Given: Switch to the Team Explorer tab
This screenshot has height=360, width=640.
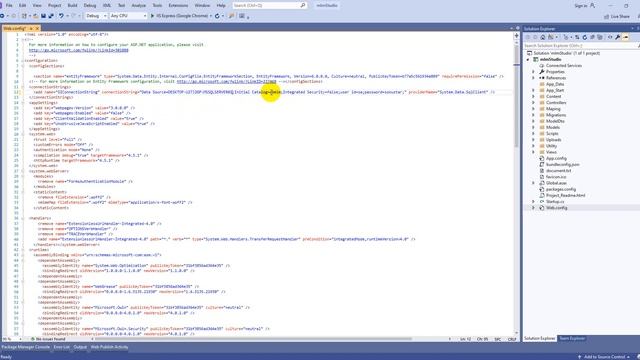Looking at the screenshot, I should pos(572,338).
